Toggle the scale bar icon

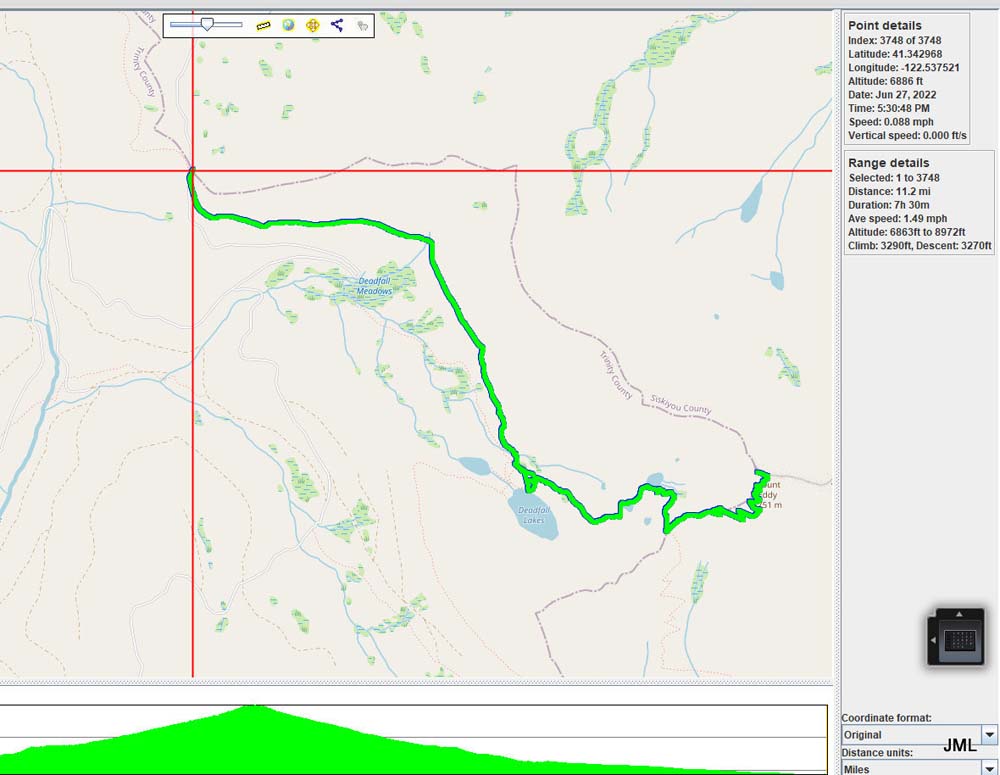tap(264, 25)
